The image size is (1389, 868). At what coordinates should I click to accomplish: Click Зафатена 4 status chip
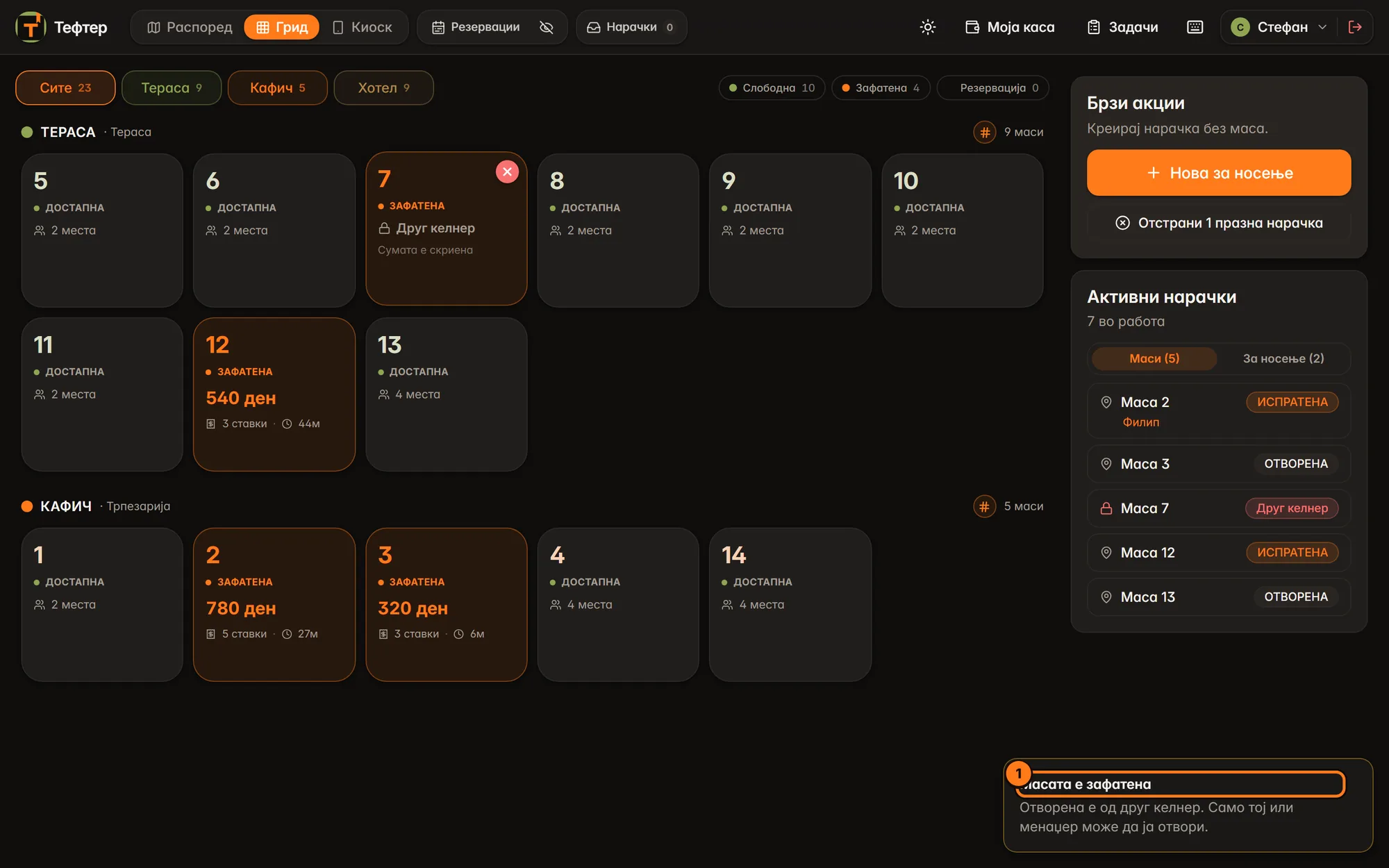(x=881, y=87)
